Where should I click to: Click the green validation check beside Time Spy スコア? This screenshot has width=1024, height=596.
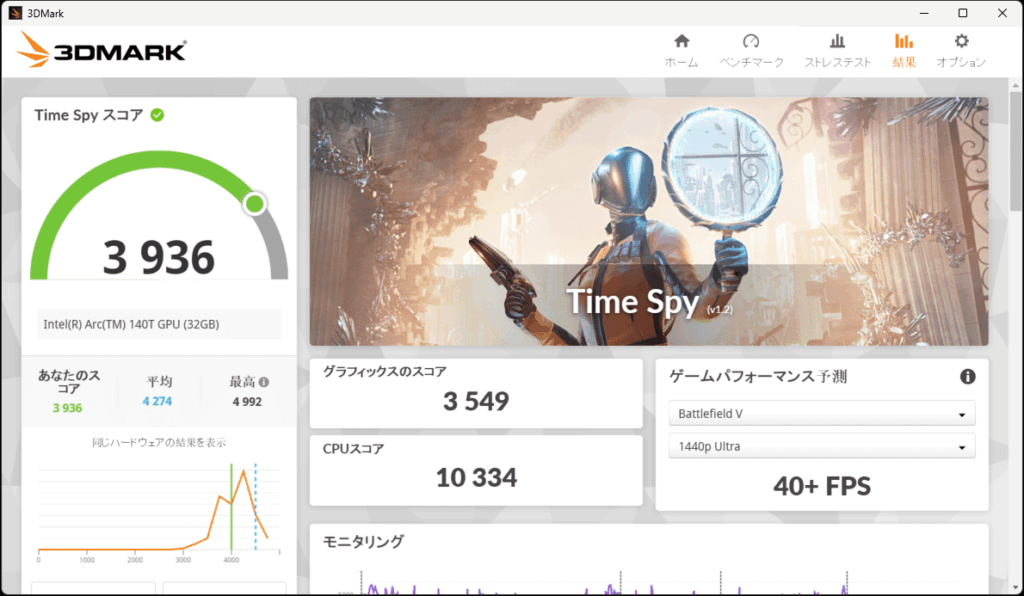(x=157, y=115)
